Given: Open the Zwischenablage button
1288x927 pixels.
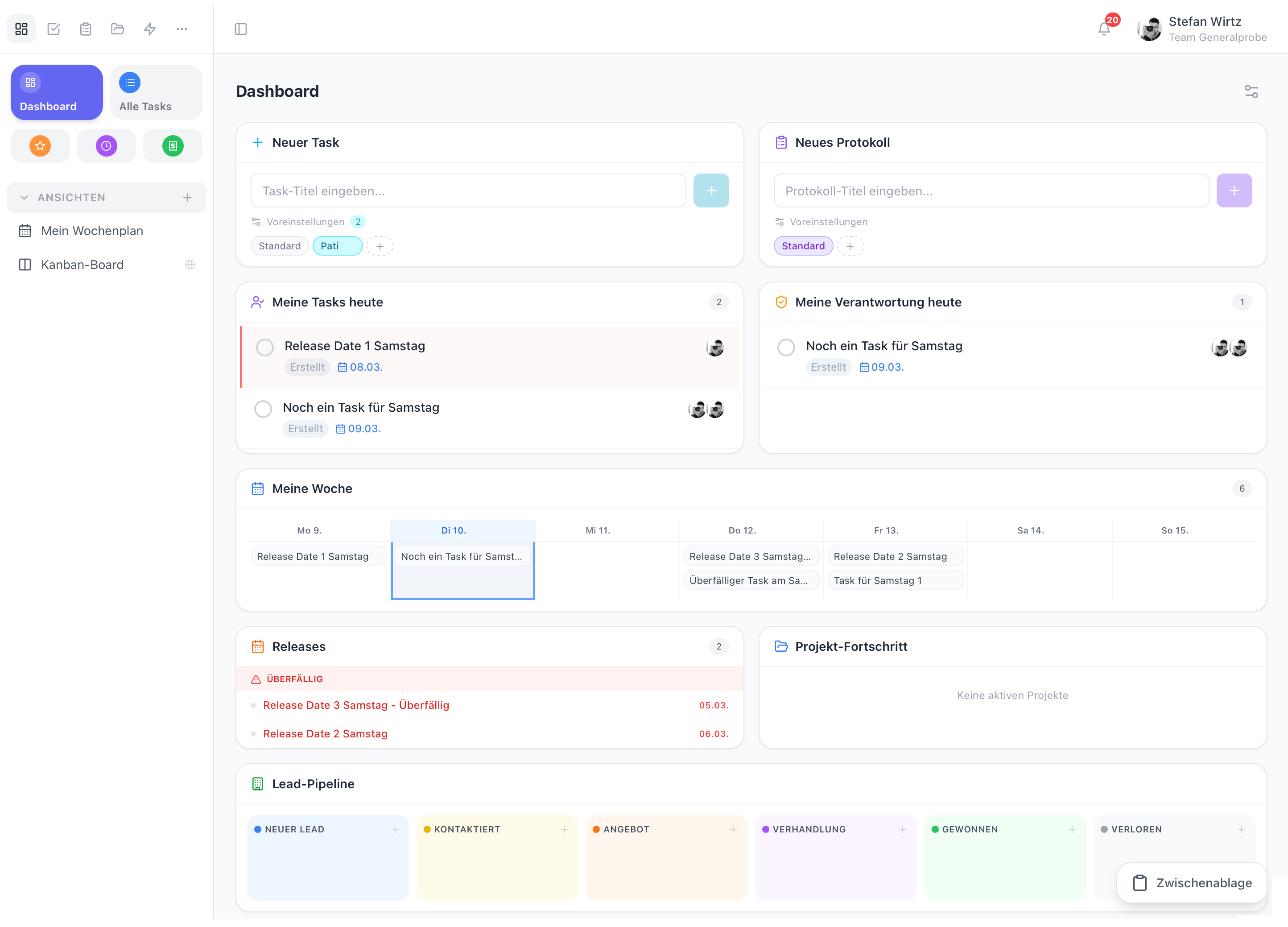Looking at the screenshot, I should (x=1192, y=883).
